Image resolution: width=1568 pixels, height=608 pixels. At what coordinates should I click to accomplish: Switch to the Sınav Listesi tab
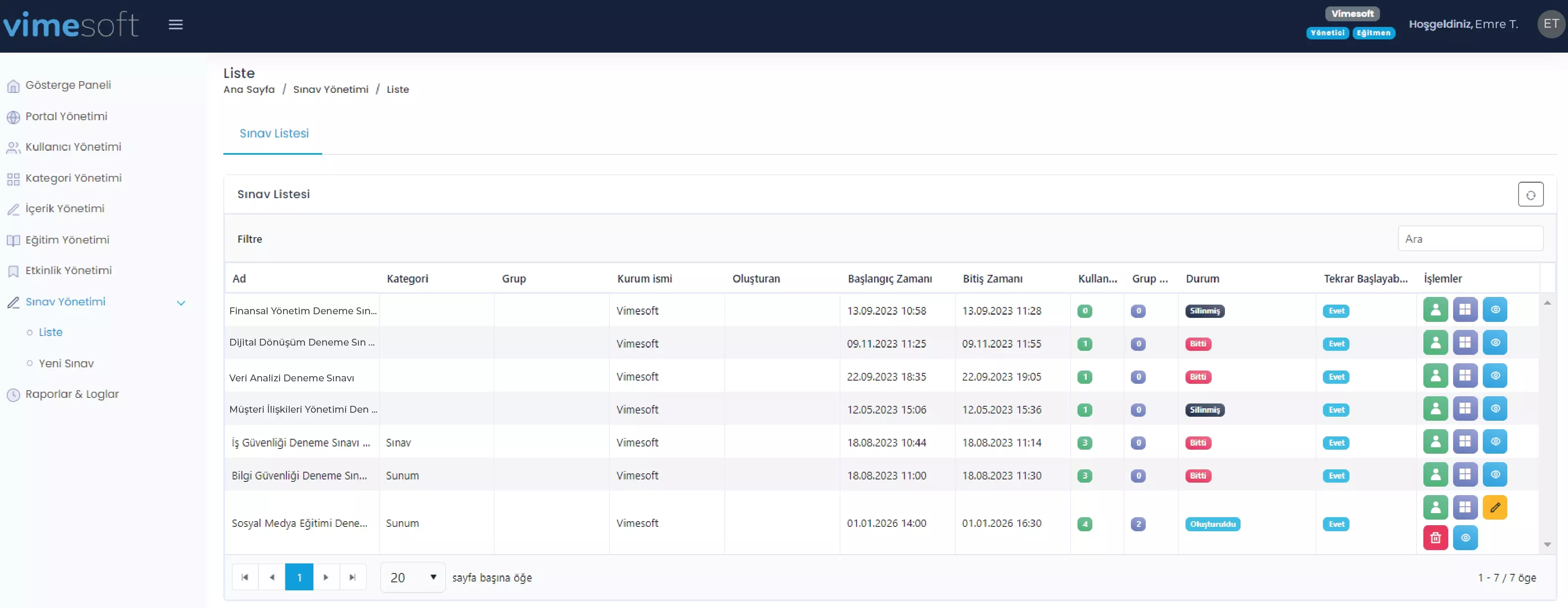[x=274, y=133]
